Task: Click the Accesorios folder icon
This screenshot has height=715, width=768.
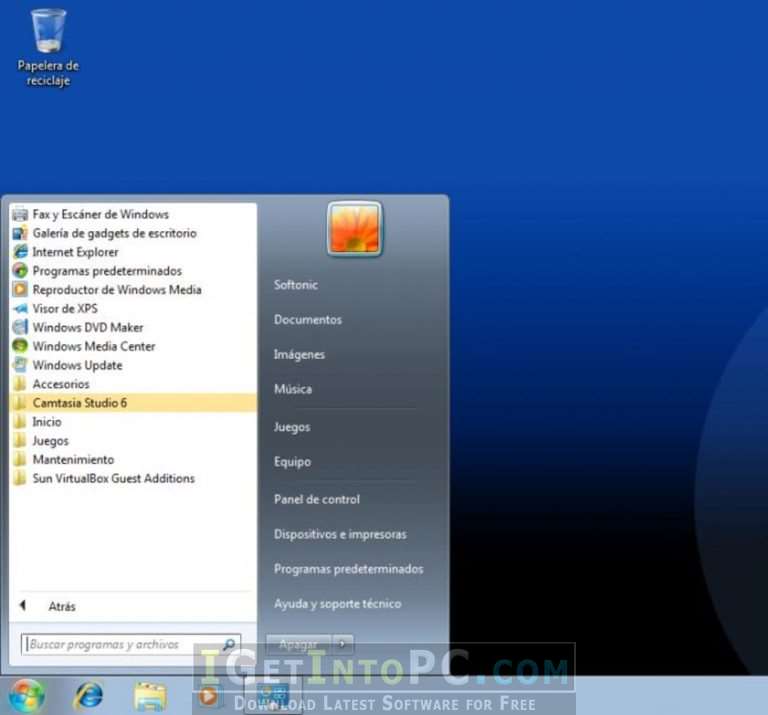Action: point(20,384)
